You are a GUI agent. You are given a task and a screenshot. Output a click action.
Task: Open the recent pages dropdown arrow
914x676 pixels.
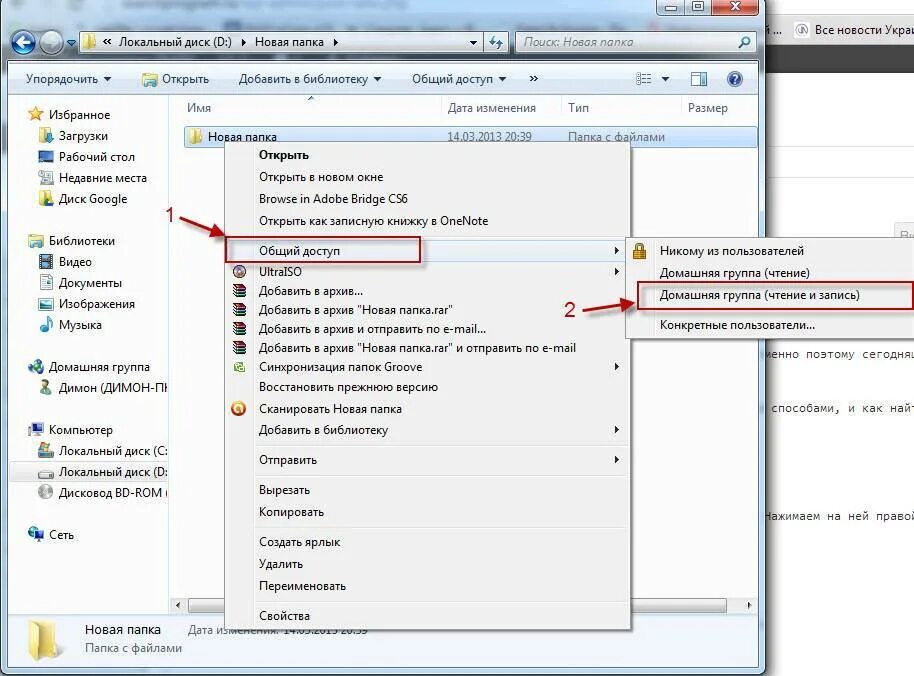pos(71,43)
